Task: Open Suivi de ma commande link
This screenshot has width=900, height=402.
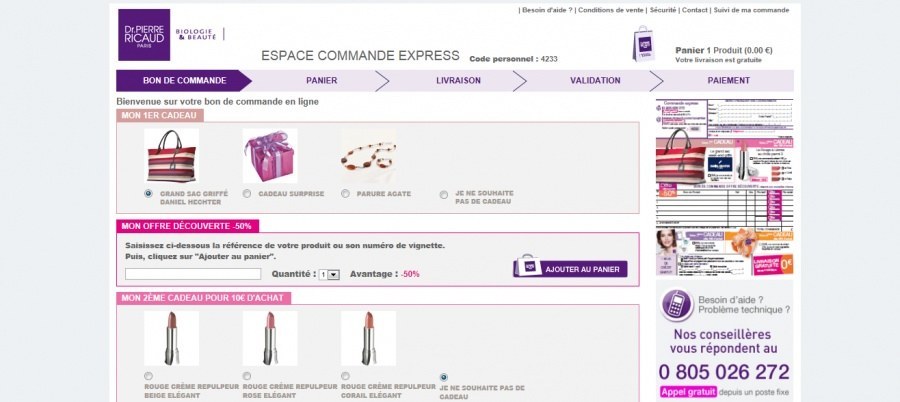Action: pyautogui.click(x=751, y=10)
